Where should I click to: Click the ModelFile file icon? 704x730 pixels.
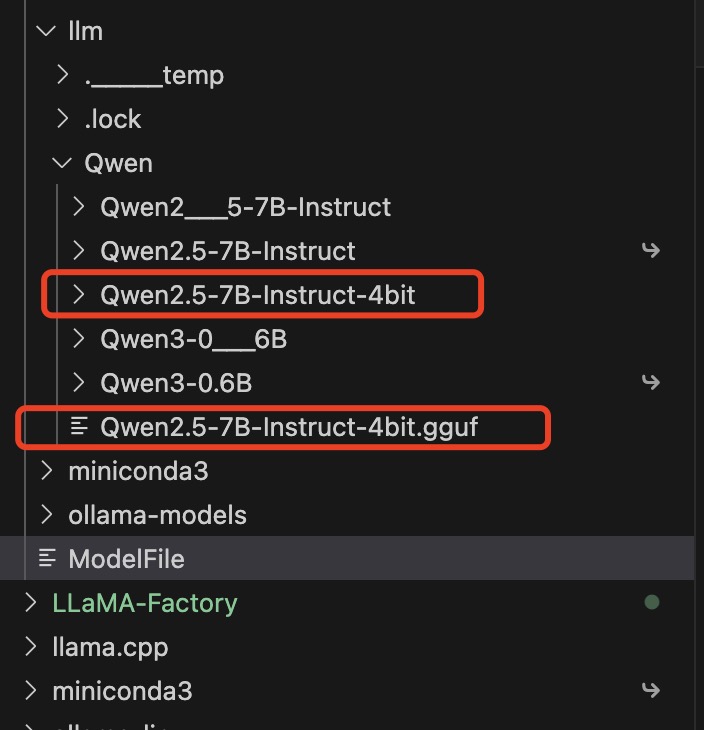coord(46,559)
